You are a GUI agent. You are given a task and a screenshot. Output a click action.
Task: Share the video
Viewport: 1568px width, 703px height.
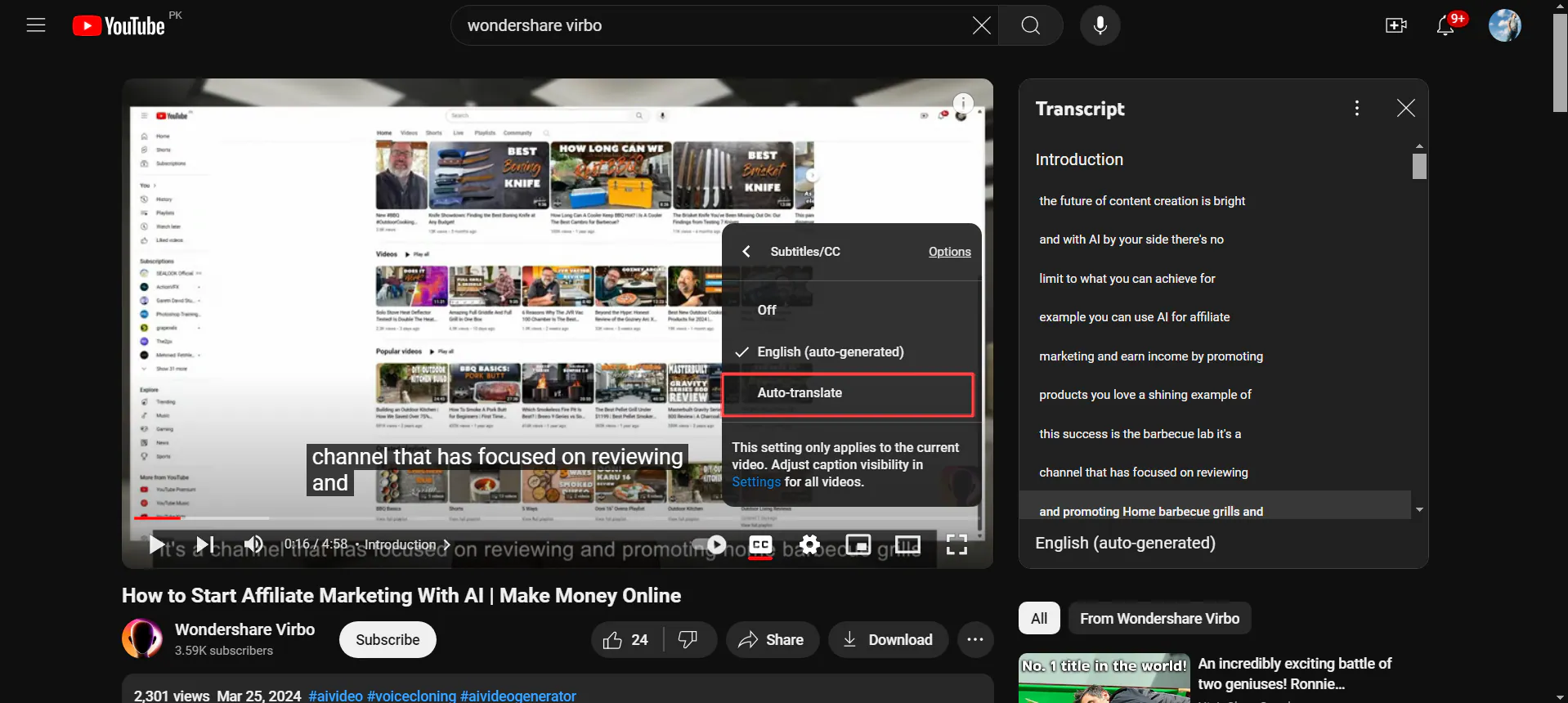point(771,639)
